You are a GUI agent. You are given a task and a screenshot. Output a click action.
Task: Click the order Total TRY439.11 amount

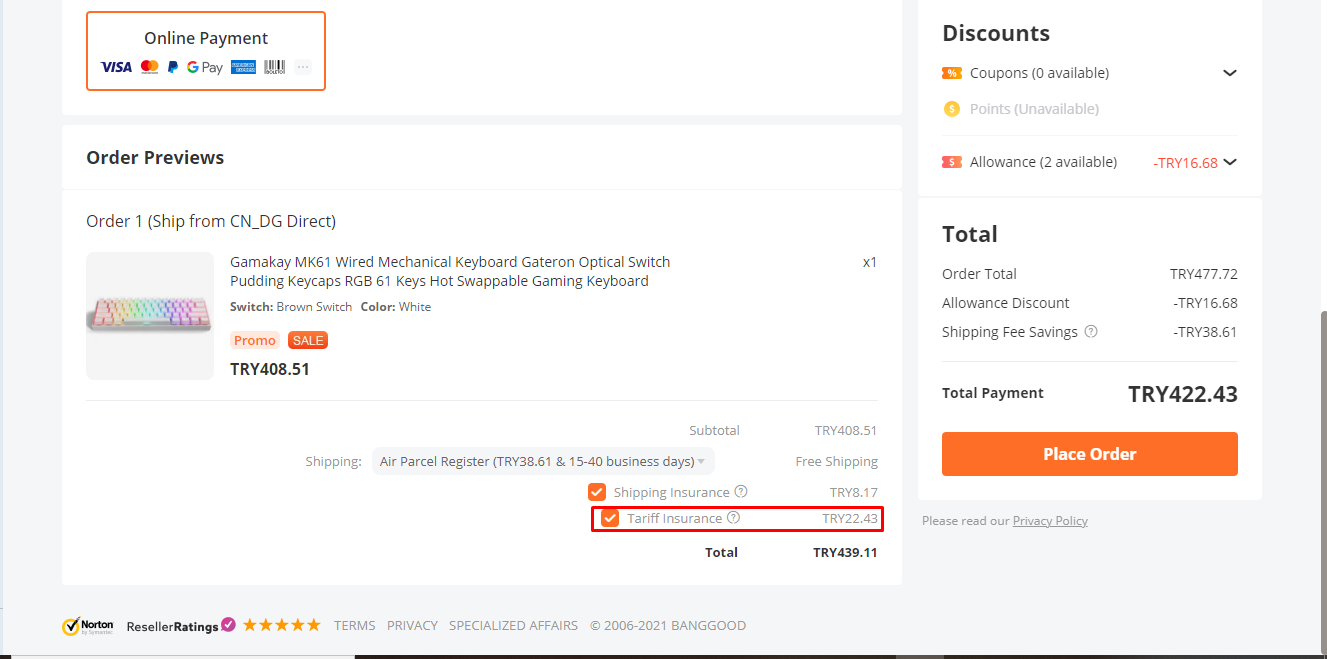pyautogui.click(x=845, y=552)
